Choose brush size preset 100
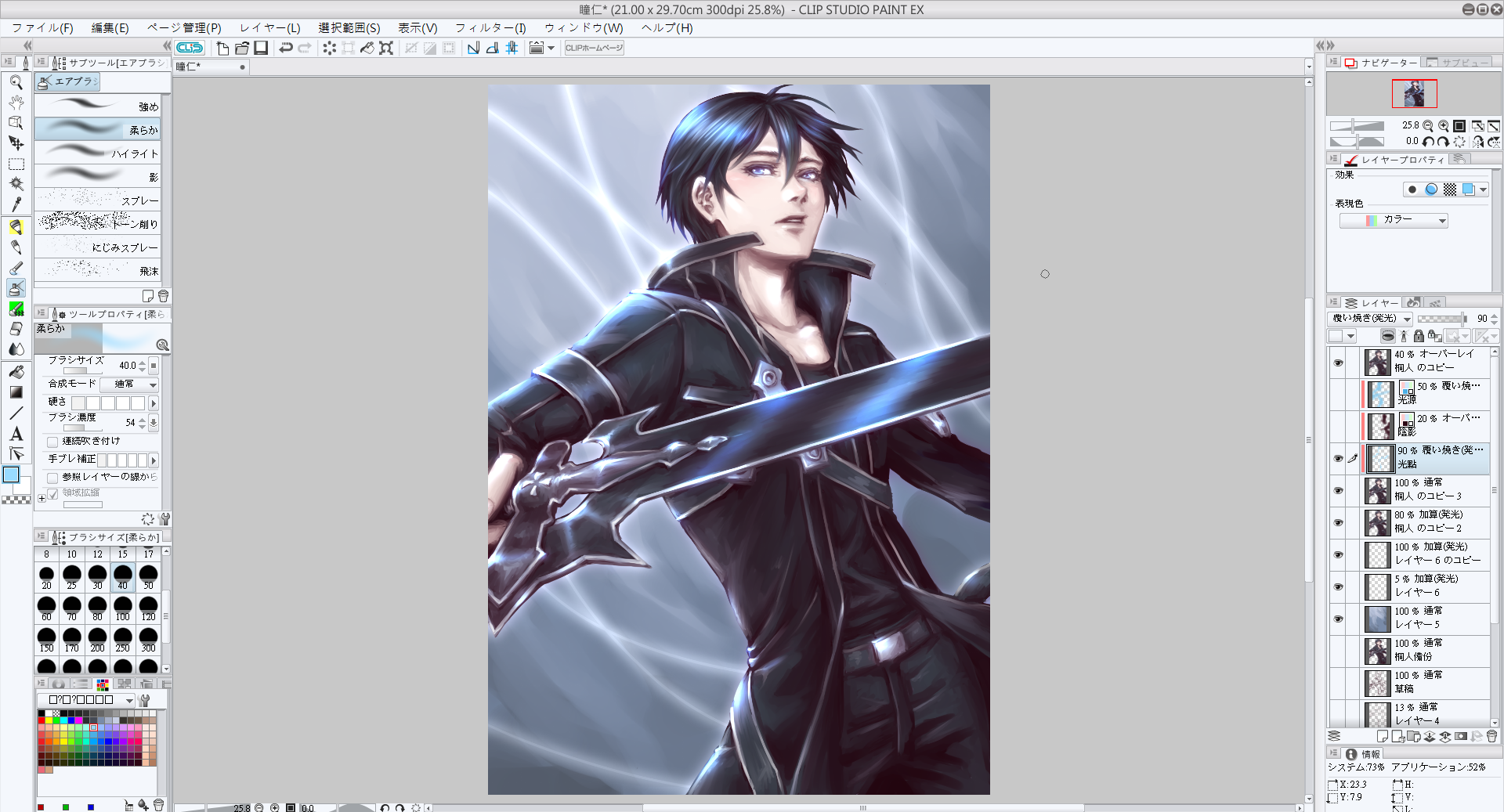The height and width of the screenshot is (812, 1504). pyautogui.click(x=123, y=608)
